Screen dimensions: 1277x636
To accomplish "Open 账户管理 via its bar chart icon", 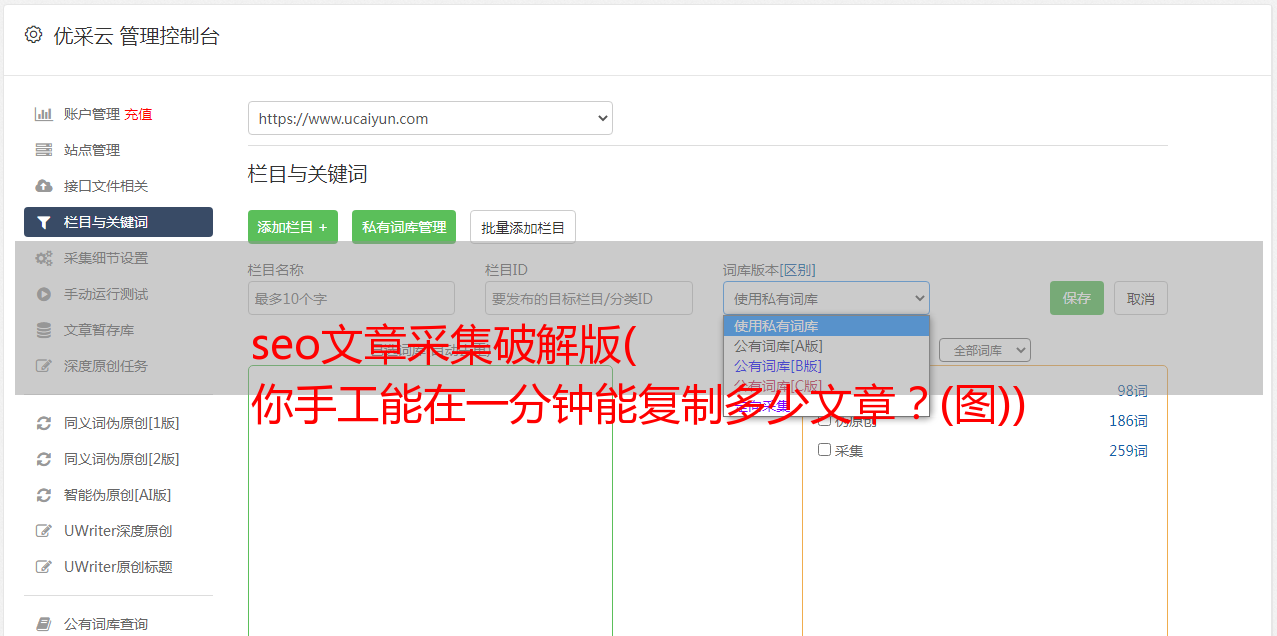I will click(x=44, y=114).
